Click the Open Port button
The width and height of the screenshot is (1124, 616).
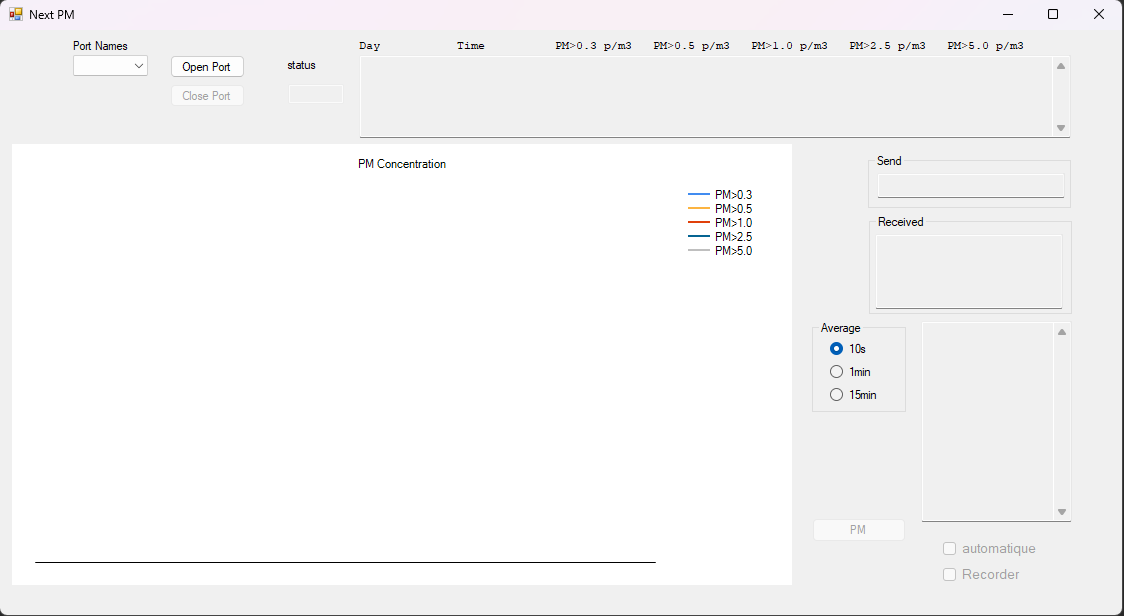click(207, 67)
